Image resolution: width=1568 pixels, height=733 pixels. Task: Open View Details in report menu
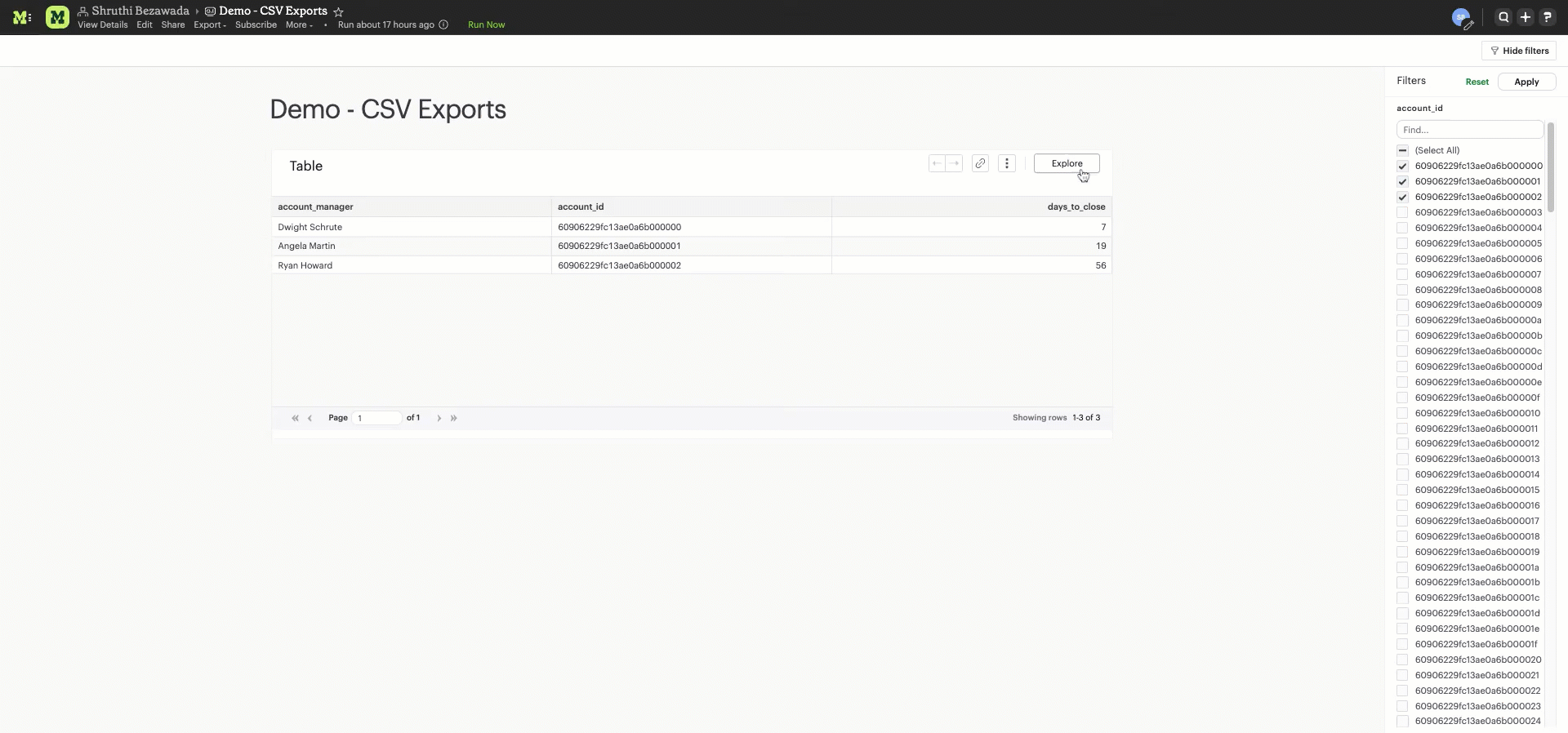point(102,24)
